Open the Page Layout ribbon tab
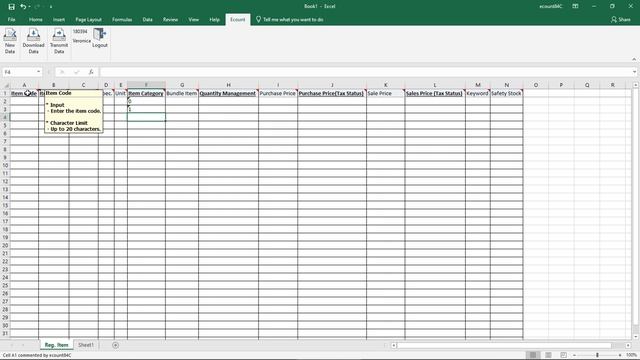The image size is (640, 360). 89,20
